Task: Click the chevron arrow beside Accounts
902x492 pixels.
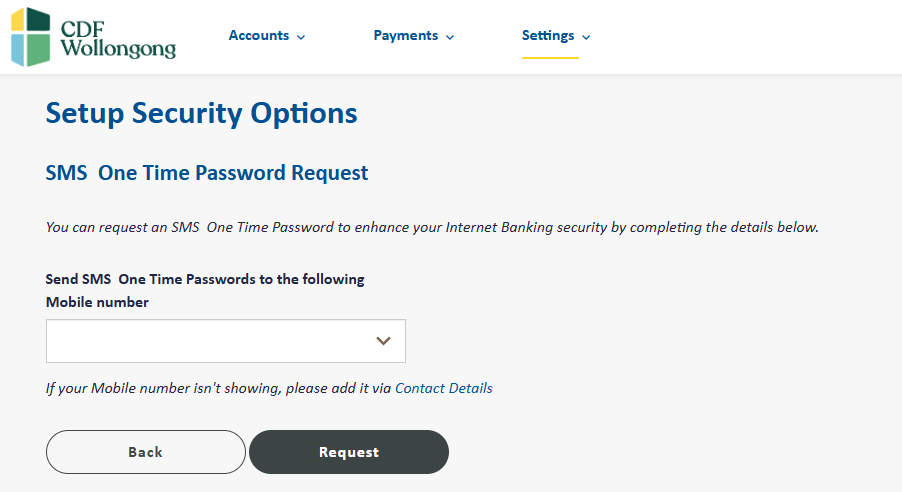Action: coord(301,37)
